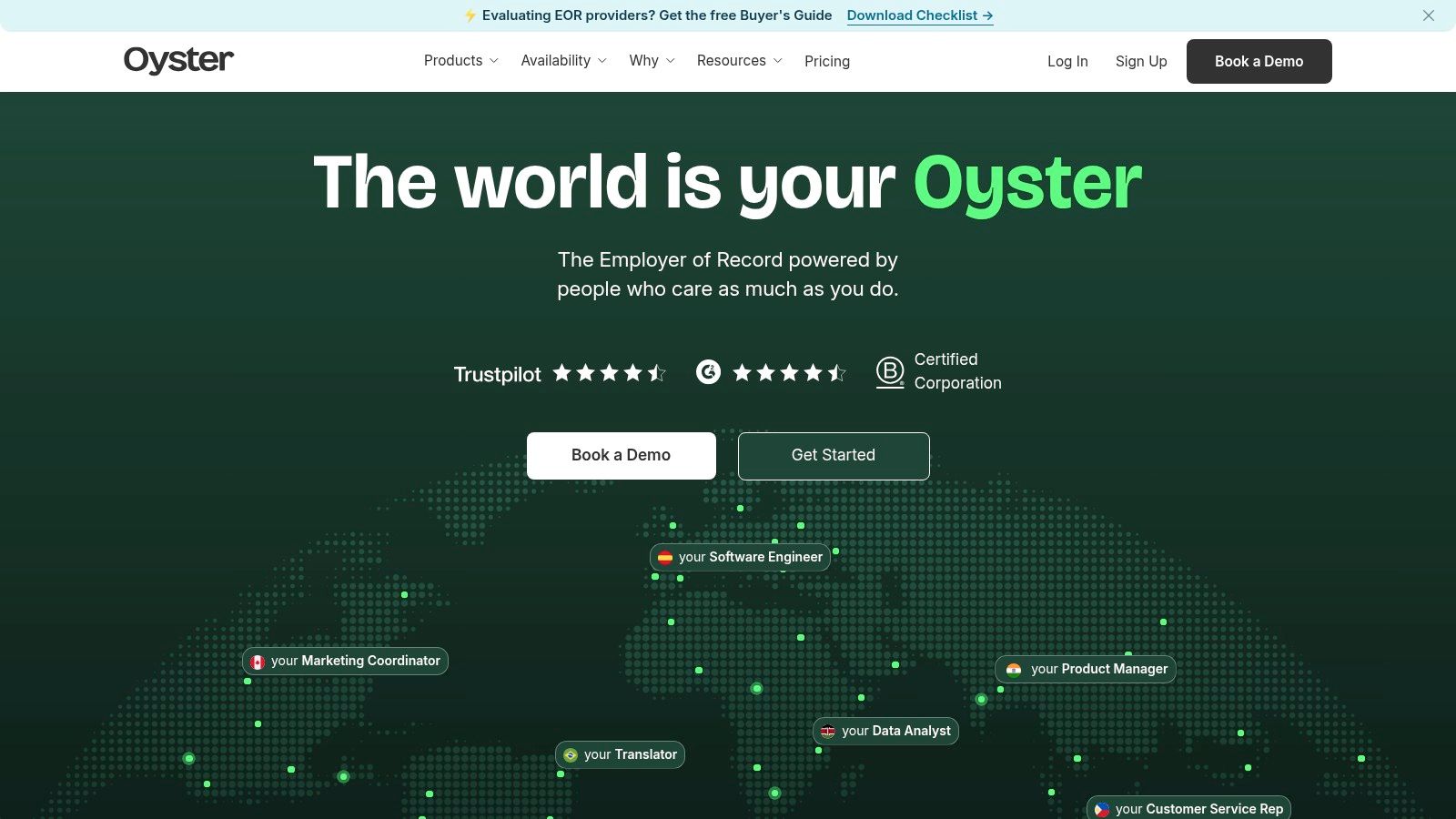Select the your Product Manager tag
Screen dimensions: 1456x819
click(1086, 669)
